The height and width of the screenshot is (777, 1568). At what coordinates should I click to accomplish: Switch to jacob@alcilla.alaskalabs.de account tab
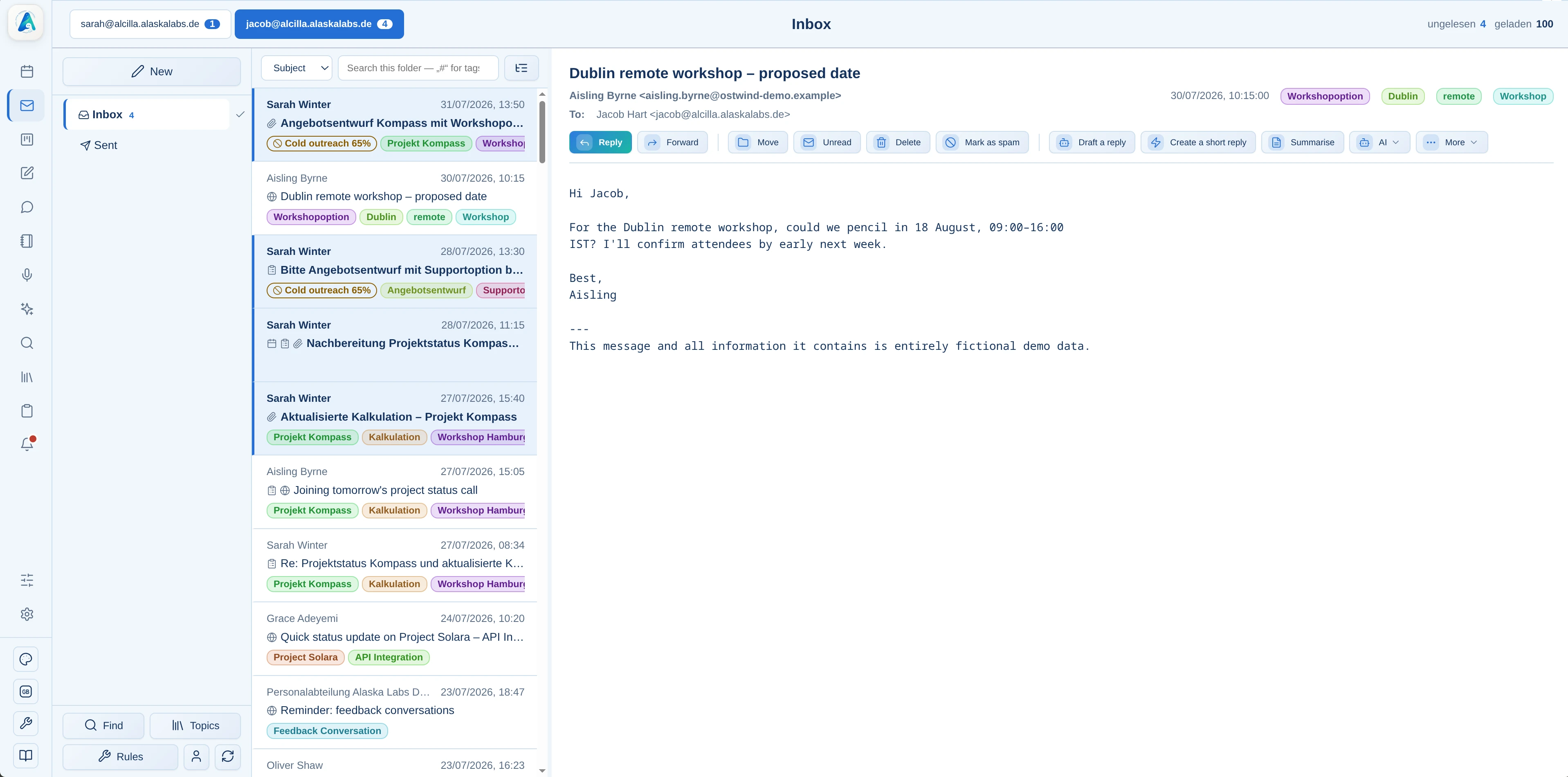[319, 25]
